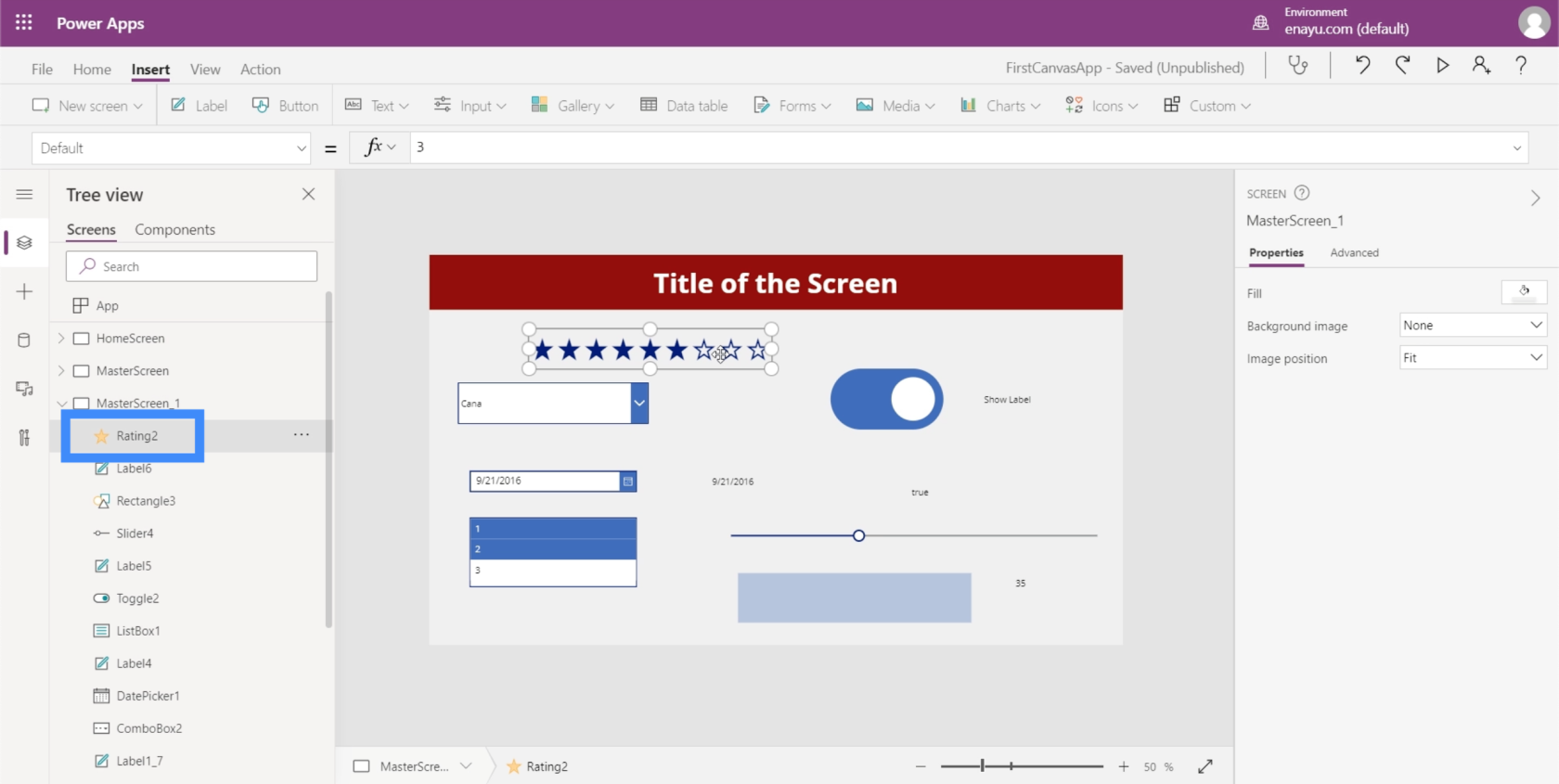
Task: Redo the last action
Action: 1402,65
